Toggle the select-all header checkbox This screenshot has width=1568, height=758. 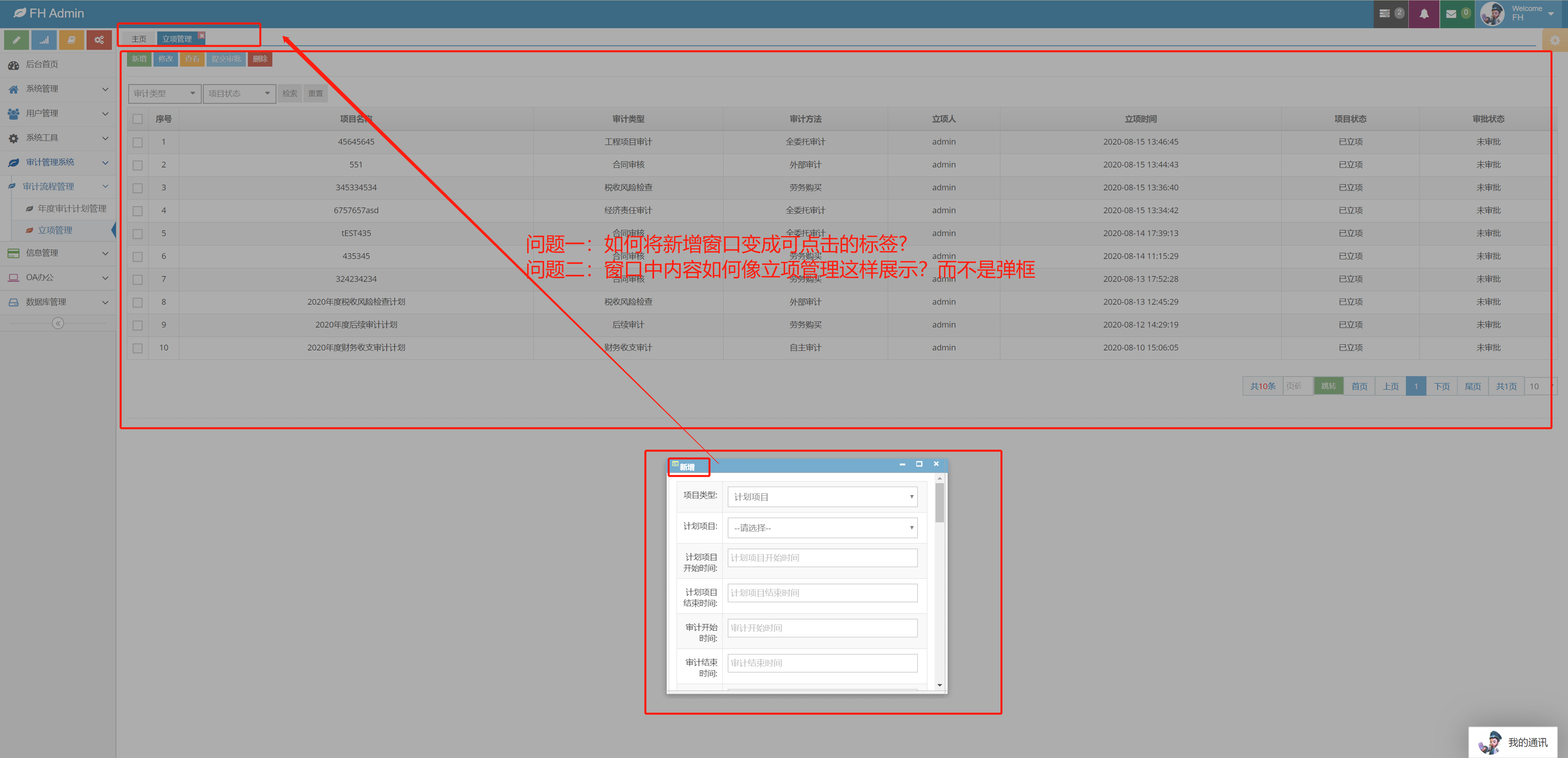(x=138, y=119)
